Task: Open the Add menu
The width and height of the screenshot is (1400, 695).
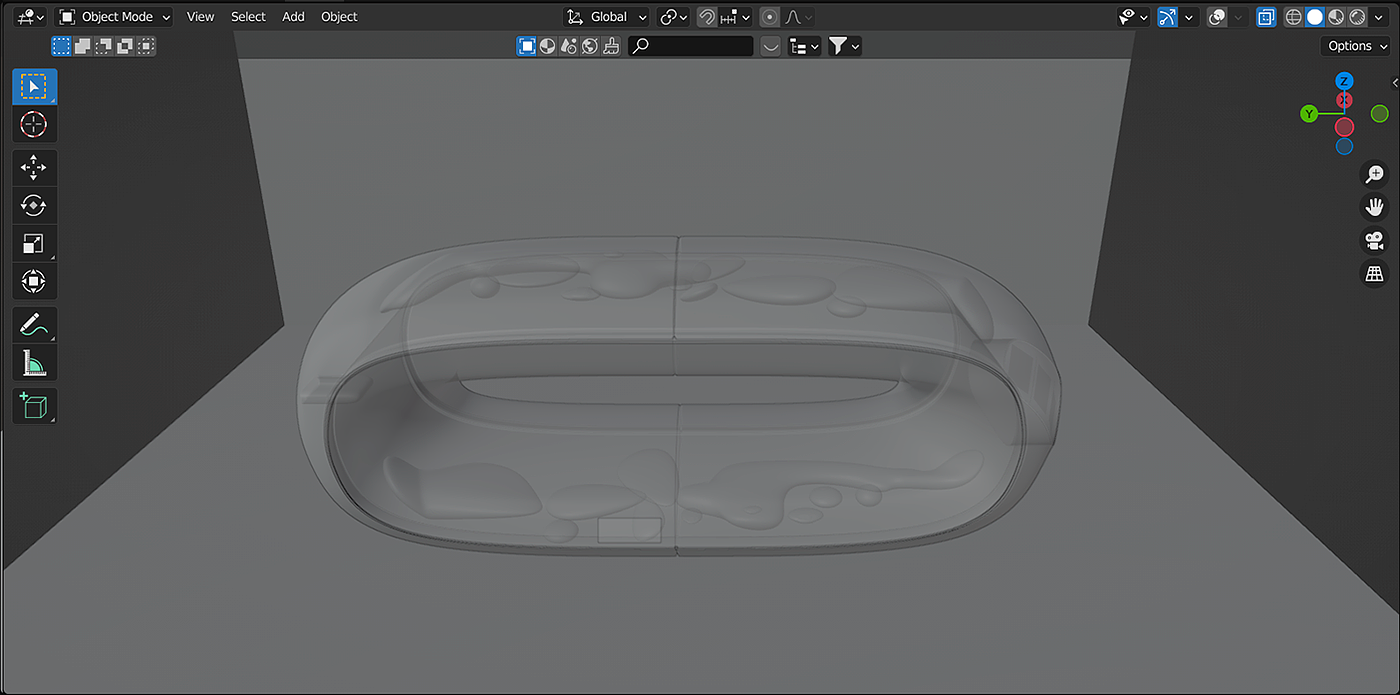Action: [x=293, y=17]
